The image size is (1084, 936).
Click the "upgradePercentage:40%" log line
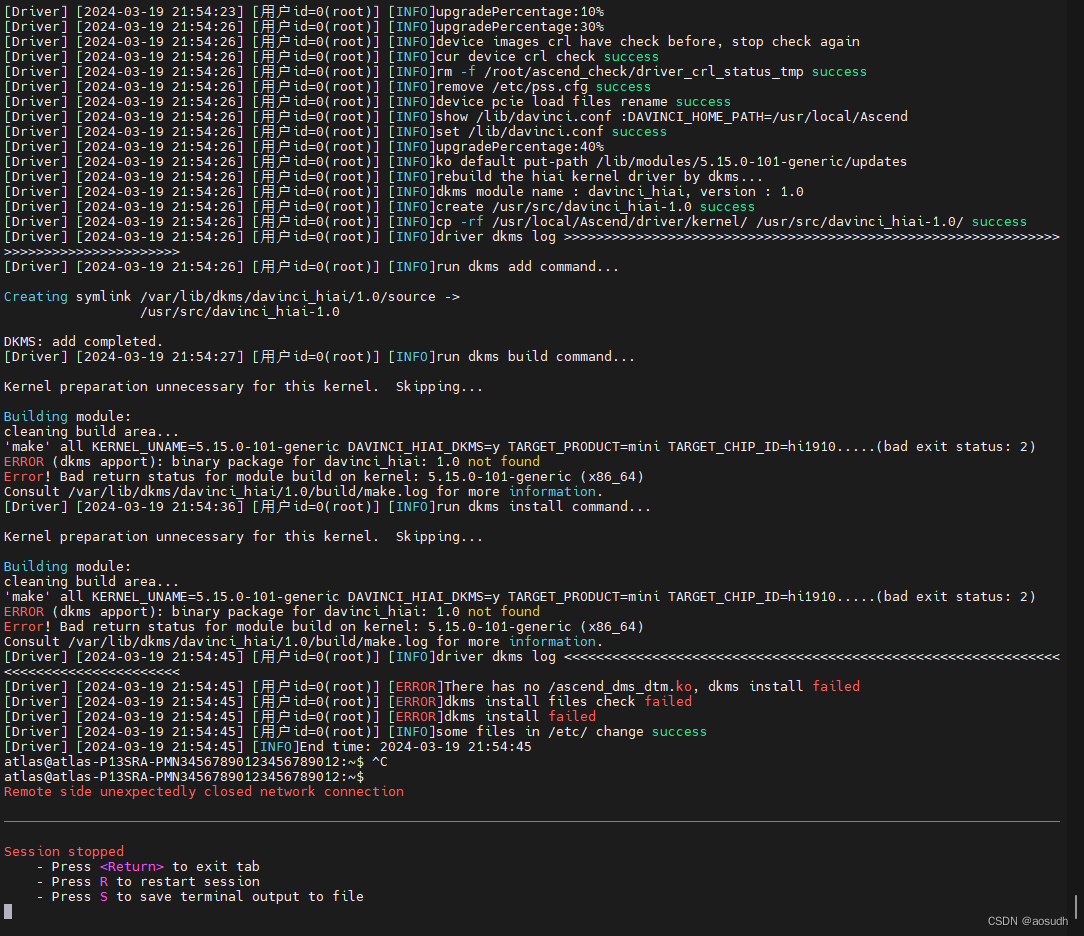(x=304, y=147)
